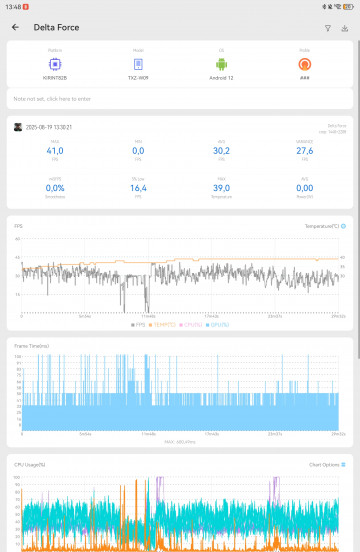This screenshot has height=552, width=360.
Task: Click the note field 'Note not set, click here to enter'
Action: (180, 99)
